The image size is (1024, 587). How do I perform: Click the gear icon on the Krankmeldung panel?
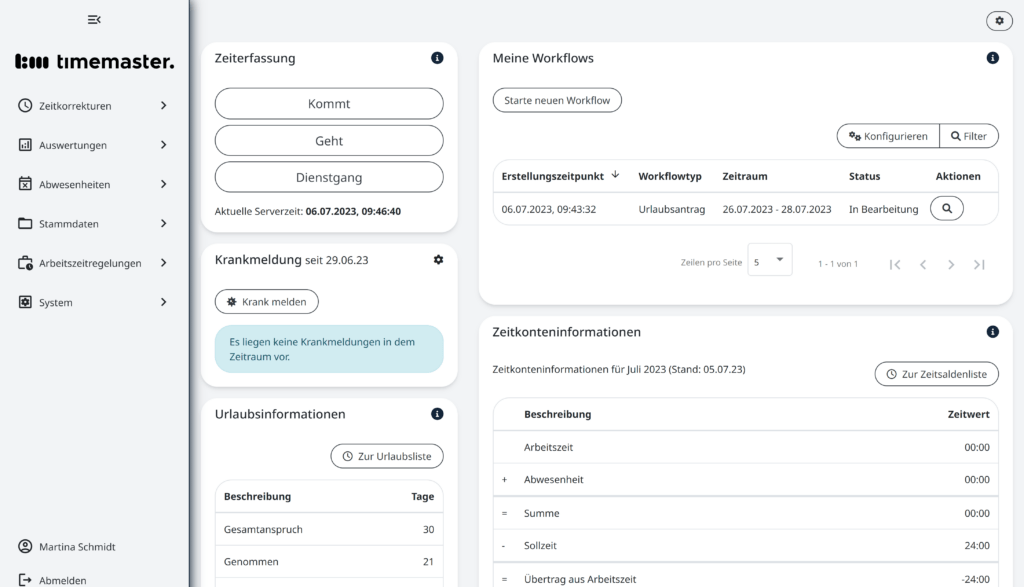[x=437, y=259]
